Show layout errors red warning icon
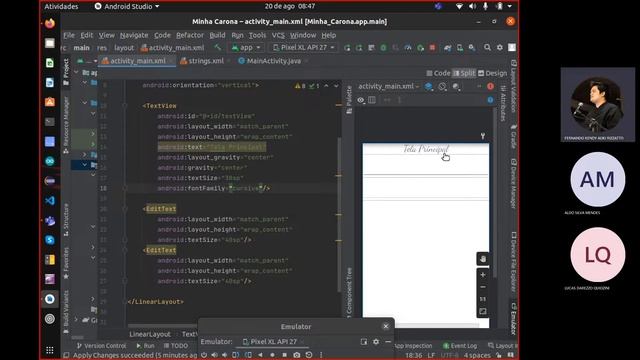Screen dimensions: 640x360 pos(490,87)
